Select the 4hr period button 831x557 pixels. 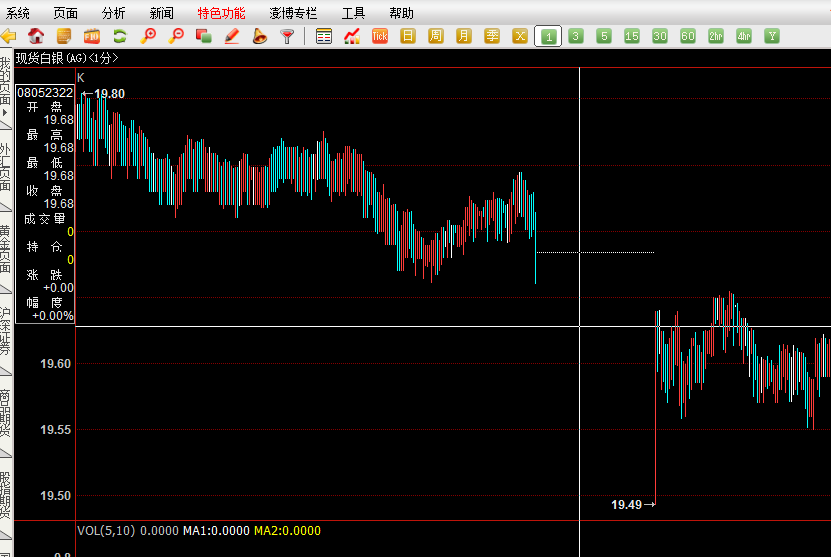[x=744, y=36]
